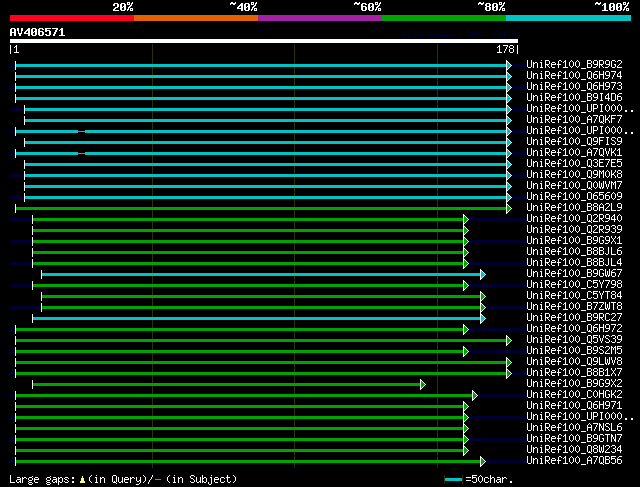Image resolution: width=640 pixels, height=487 pixels.
Task: Select the UniRef100_Q3E7E5 label
Action: tap(574, 164)
